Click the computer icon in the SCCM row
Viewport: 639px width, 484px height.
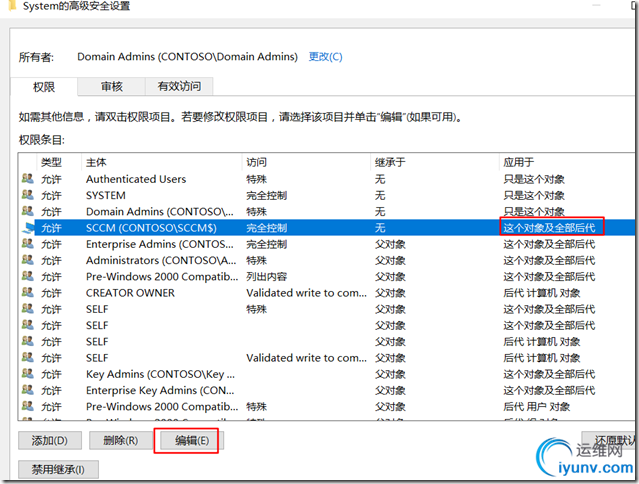[x=28, y=227]
